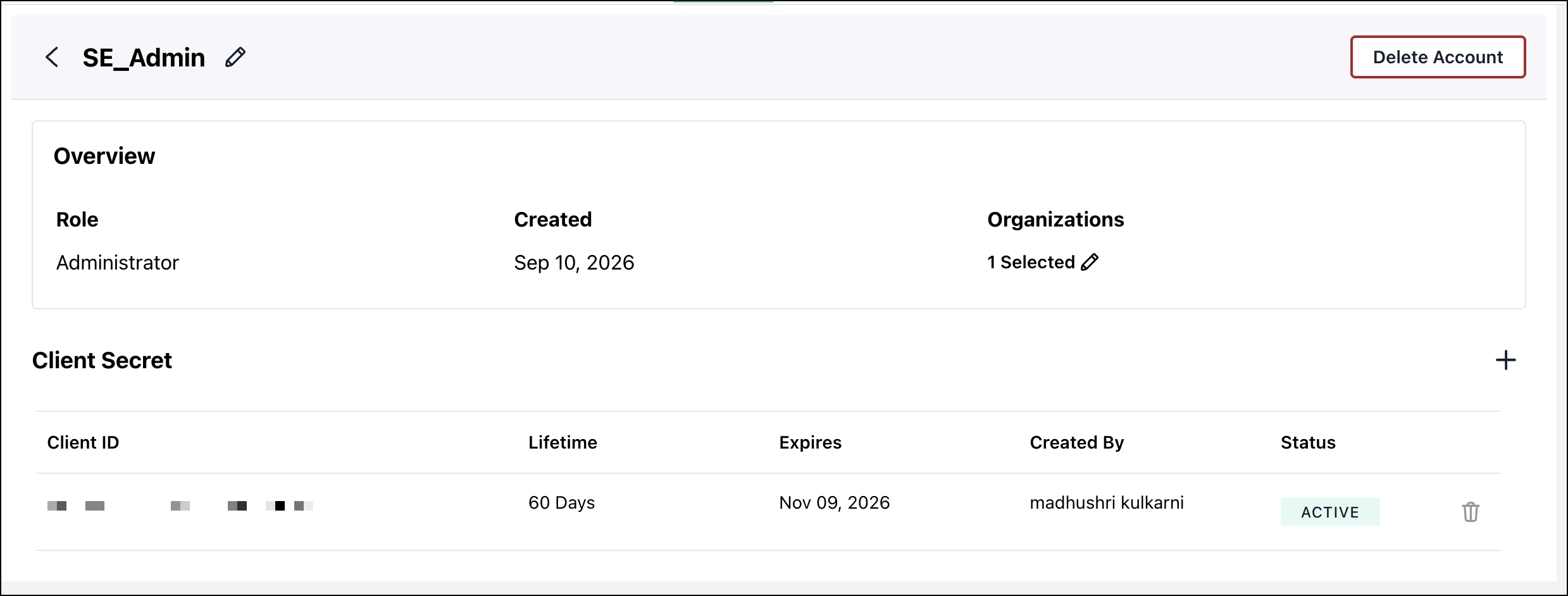
Task: Click the Overview section heading
Action: coord(104,156)
